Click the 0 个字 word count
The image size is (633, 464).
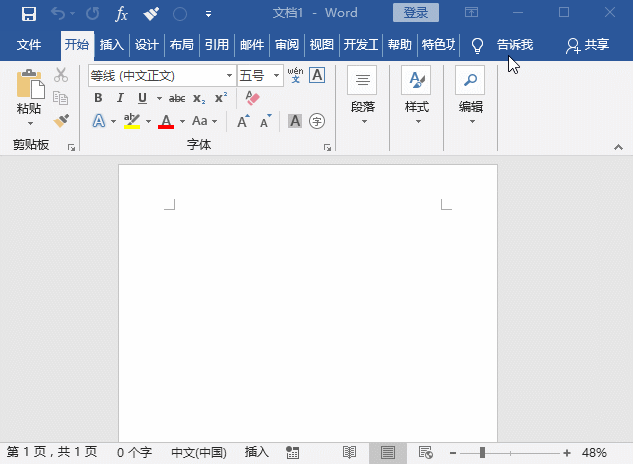[134, 452]
